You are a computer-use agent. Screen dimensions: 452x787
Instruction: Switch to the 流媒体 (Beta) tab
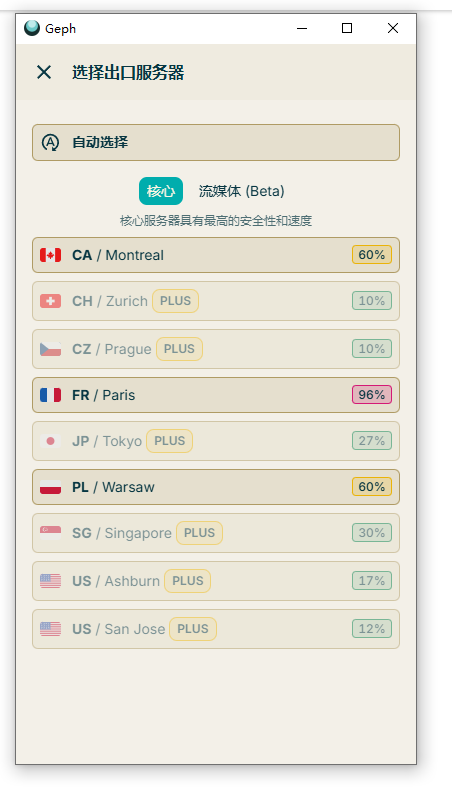click(x=241, y=191)
